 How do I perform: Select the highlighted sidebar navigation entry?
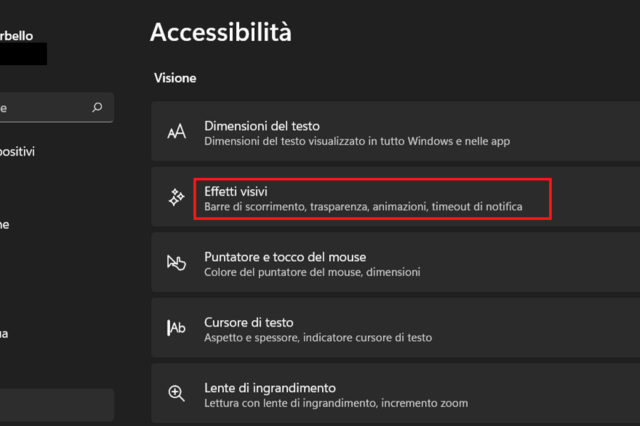pos(55,405)
